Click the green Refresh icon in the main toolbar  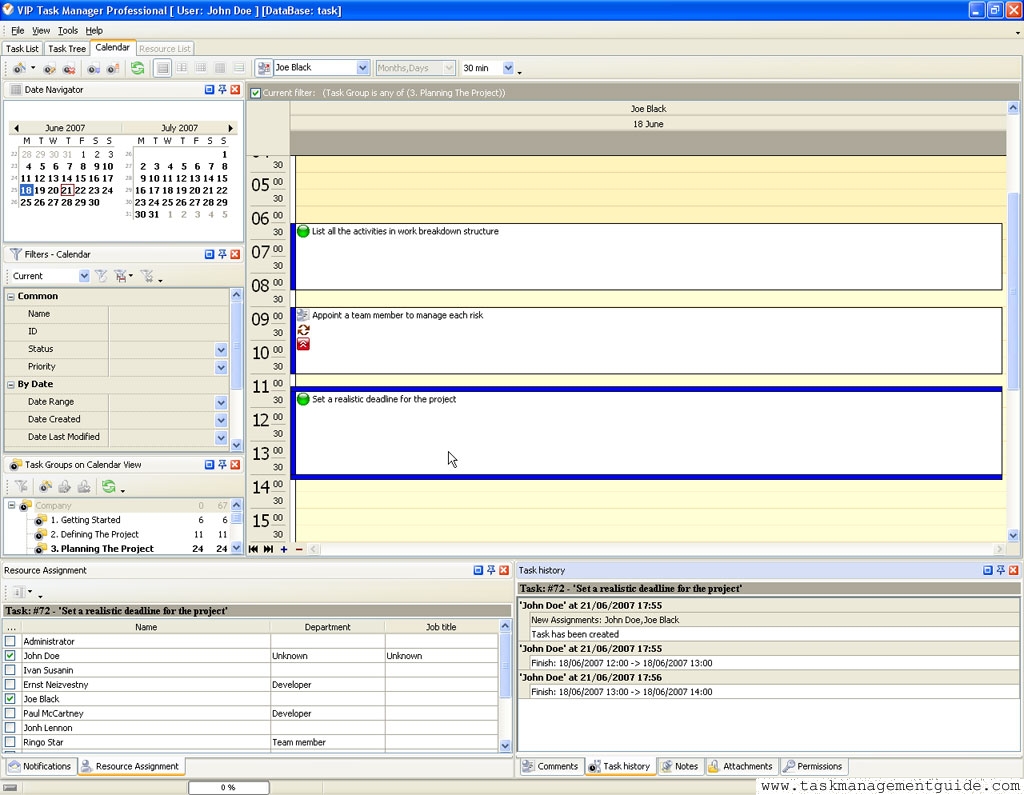(x=137, y=68)
